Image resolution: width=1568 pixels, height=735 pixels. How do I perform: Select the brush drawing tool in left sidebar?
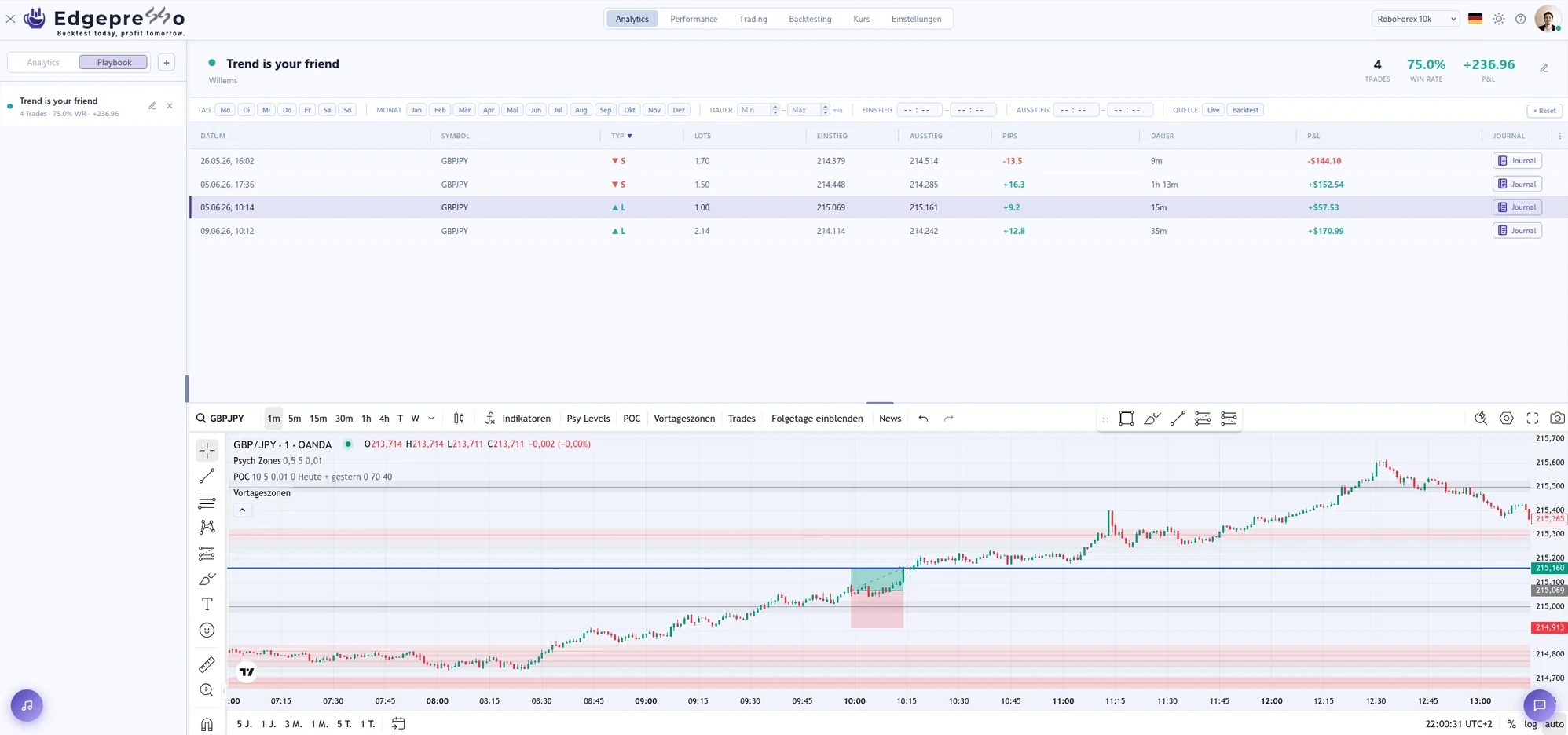click(x=207, y=579)
